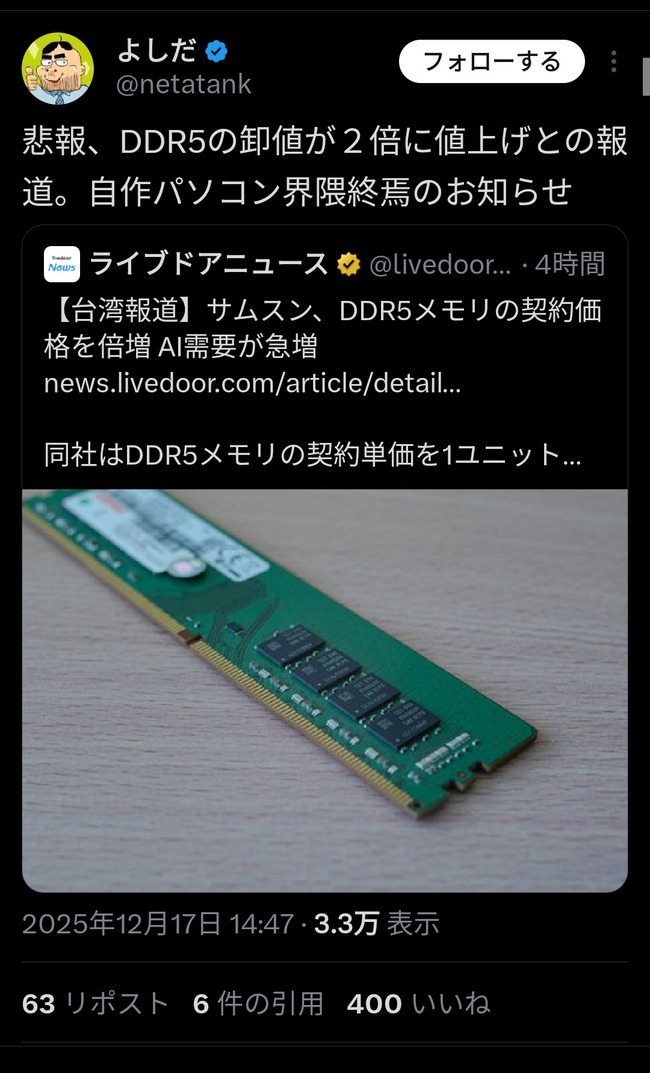Image resolution: width=650 pixels, height=1073 pixels.
Task: Click the 2025年12月17日 14:47 timestamp
Action: click(158, 924)
